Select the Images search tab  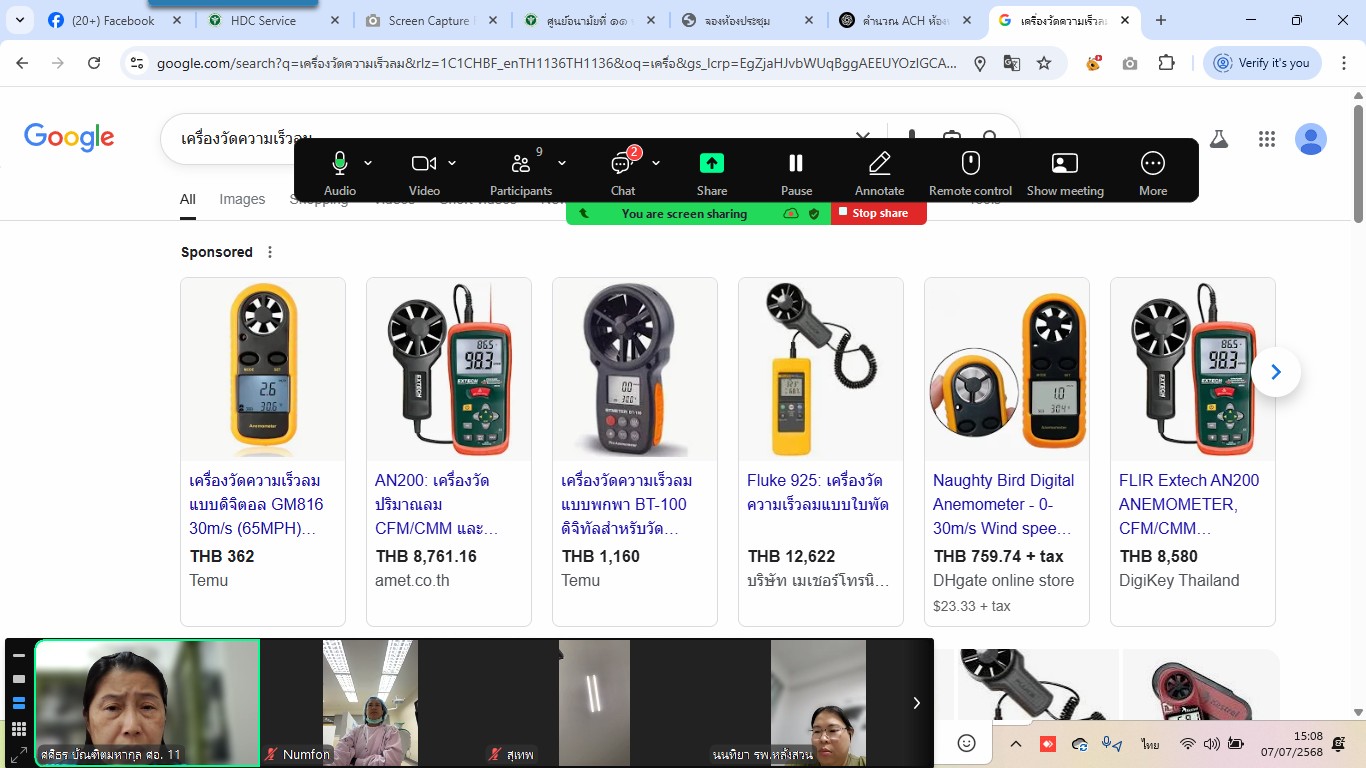pos(242,199)
